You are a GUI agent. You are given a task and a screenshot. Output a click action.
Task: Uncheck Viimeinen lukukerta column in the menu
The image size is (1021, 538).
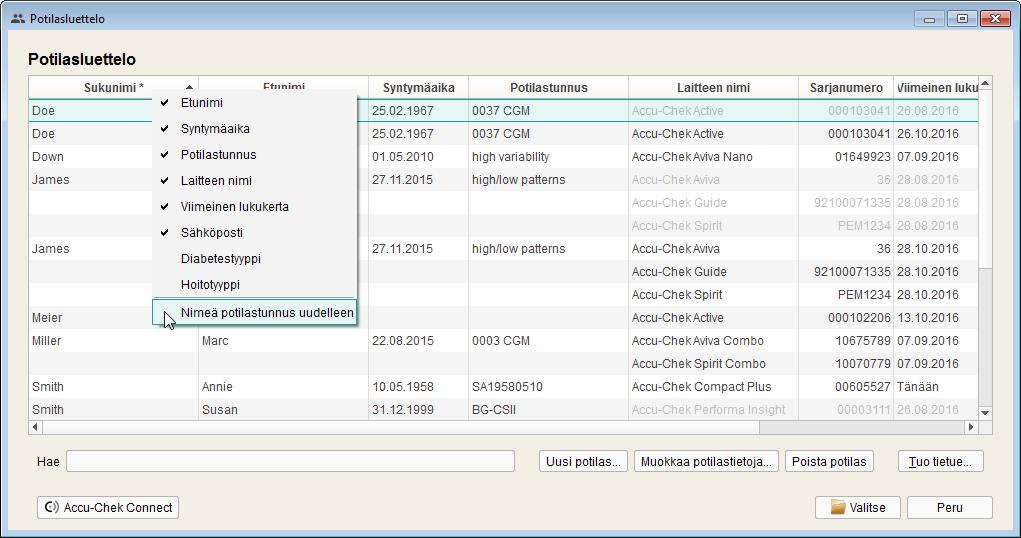[x=255, y=206]
